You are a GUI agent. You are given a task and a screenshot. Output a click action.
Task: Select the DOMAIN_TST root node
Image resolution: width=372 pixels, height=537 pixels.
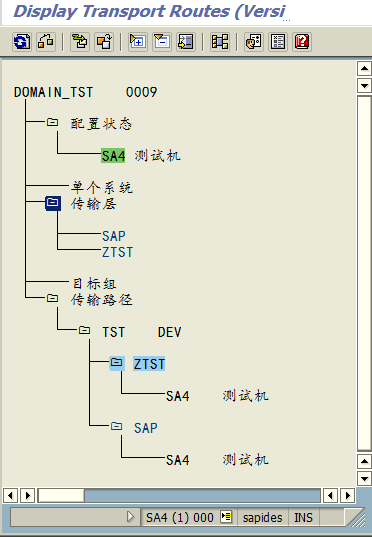coord(53,92)
